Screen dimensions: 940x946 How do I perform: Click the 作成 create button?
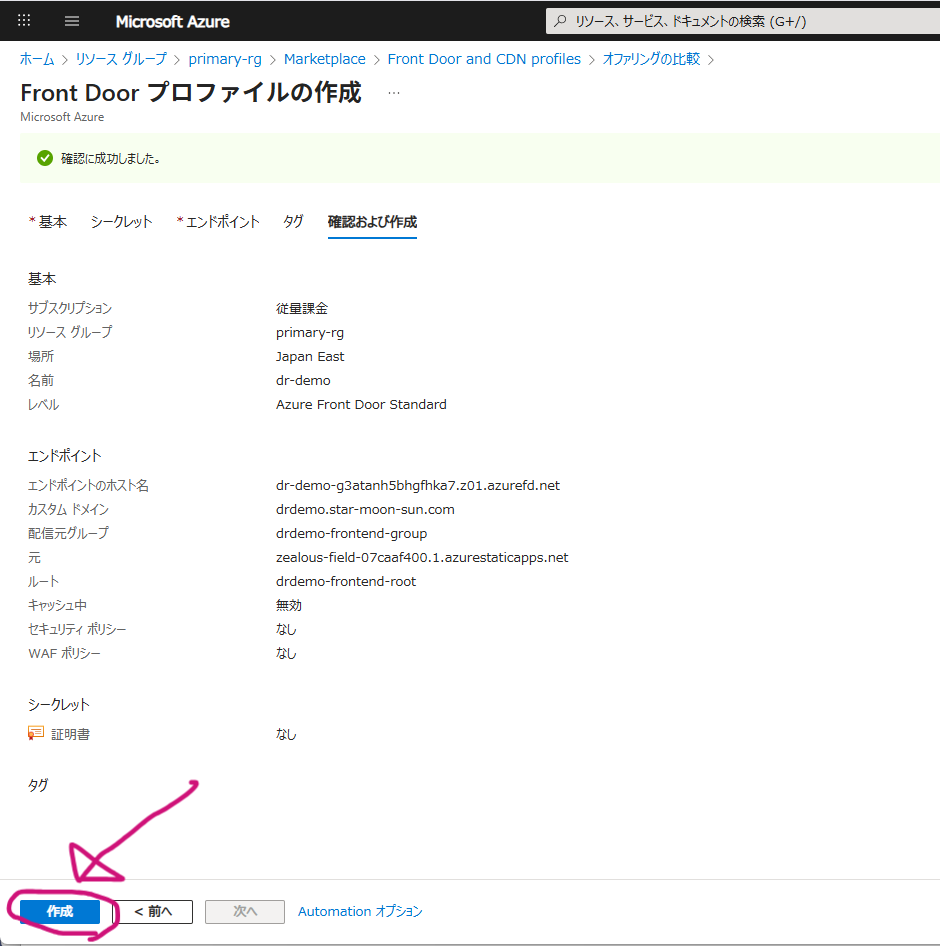[x=60, y=911]
